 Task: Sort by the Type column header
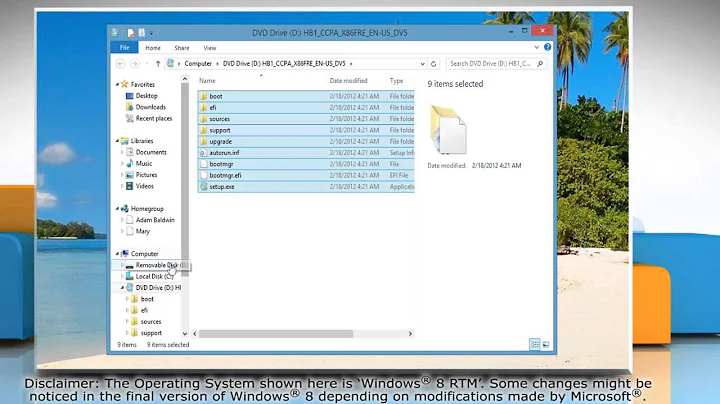click(x=396, y=81)
